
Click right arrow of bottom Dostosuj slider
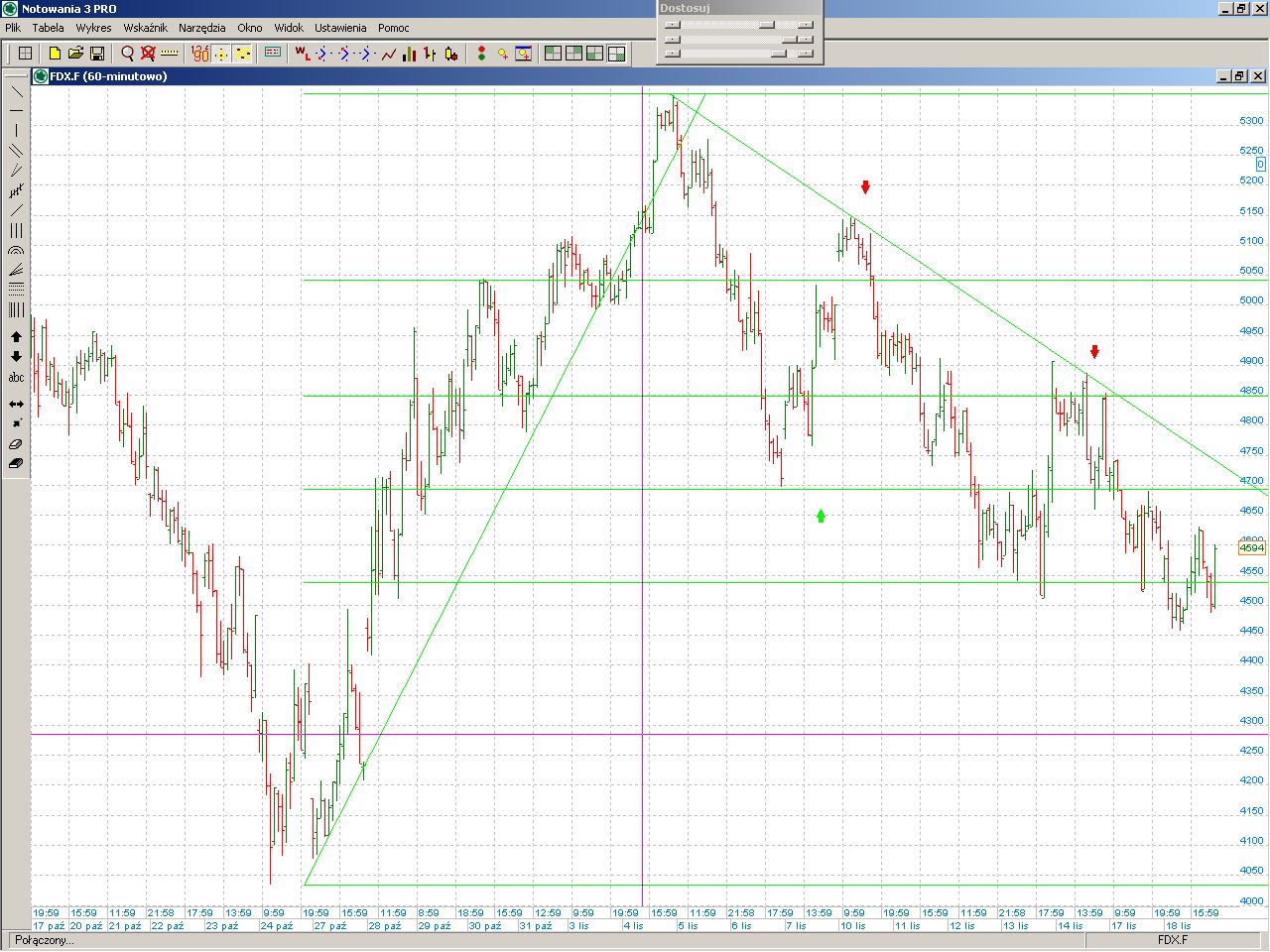click(805, 54)
